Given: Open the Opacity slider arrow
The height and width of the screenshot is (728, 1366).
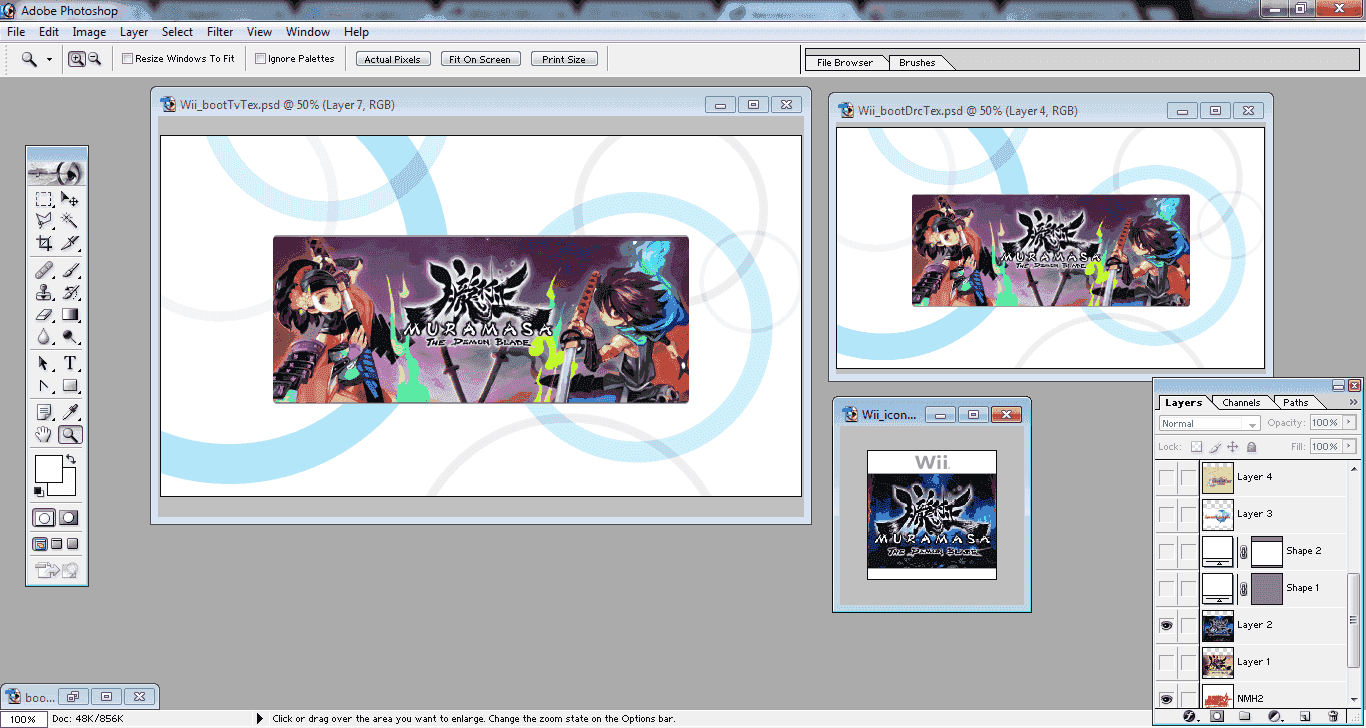Looking at the screenshot, I should click(1349, 423).
